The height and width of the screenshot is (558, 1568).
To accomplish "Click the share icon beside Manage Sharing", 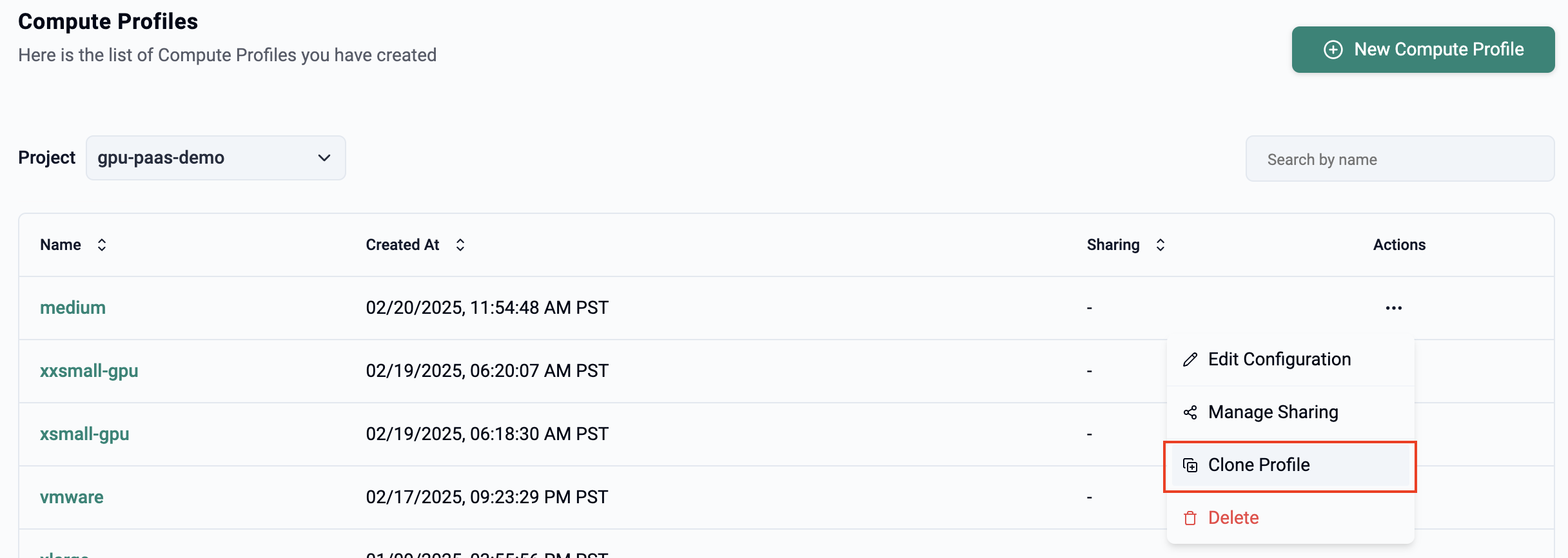I will (1190, 412).
